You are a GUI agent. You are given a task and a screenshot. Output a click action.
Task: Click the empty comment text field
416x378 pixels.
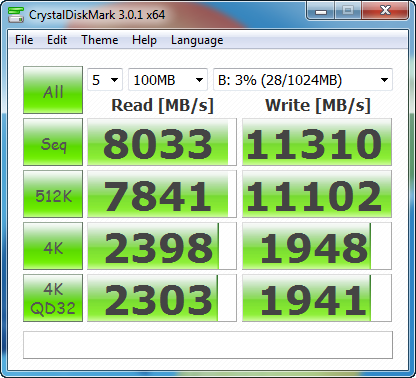point(208,345)
